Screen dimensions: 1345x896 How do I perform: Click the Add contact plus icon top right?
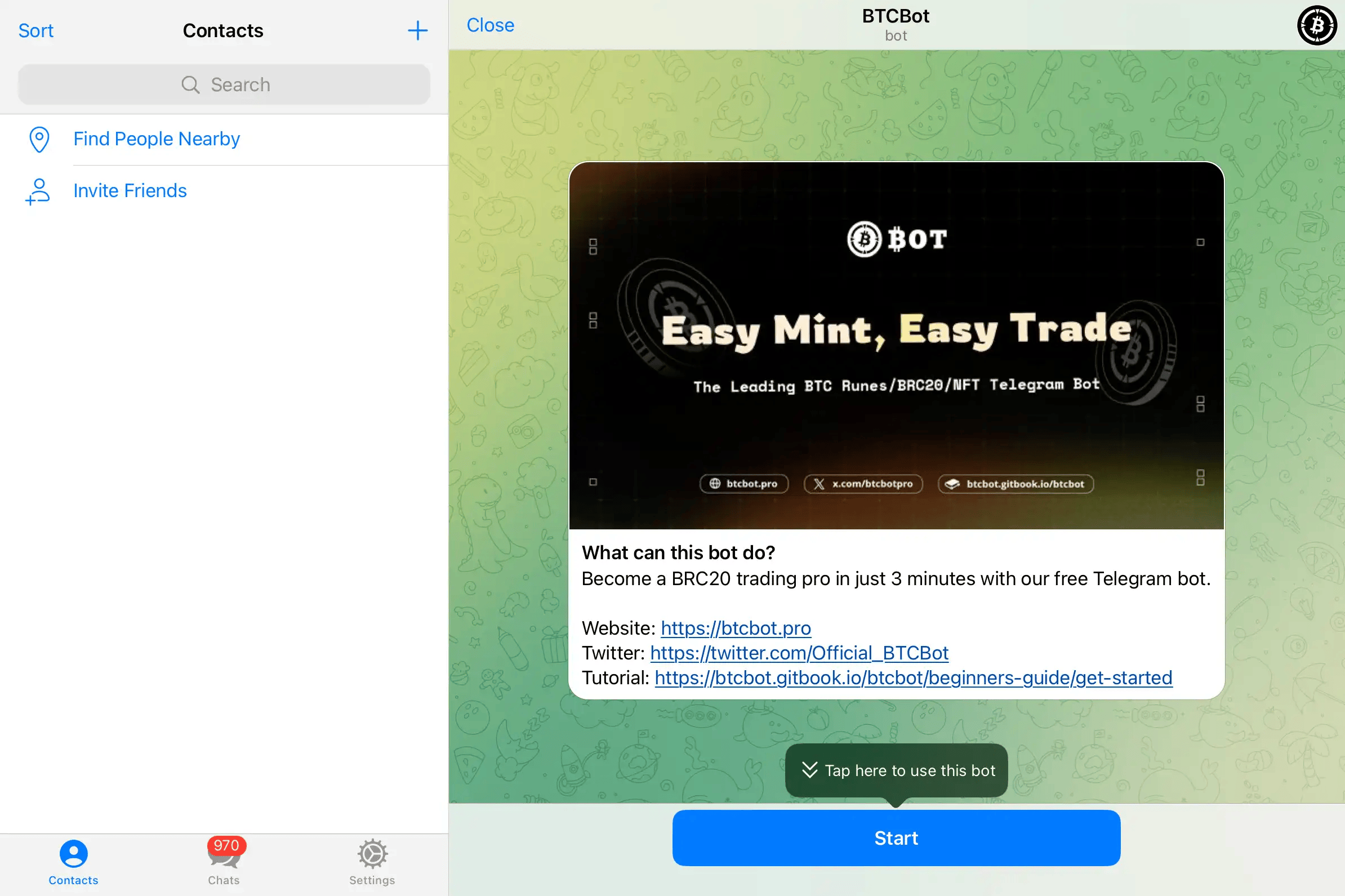(420, 30)
